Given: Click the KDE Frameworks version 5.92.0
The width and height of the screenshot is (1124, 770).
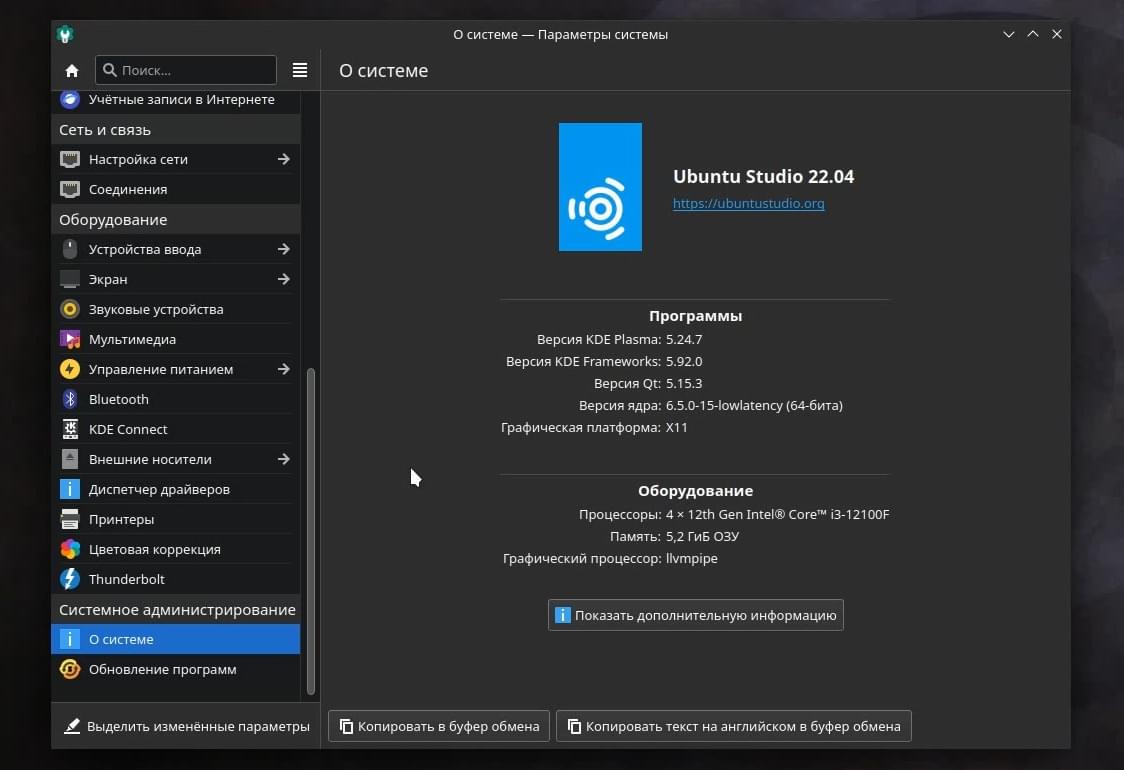Looking at the screenshot, I should (x=684, y=361).
